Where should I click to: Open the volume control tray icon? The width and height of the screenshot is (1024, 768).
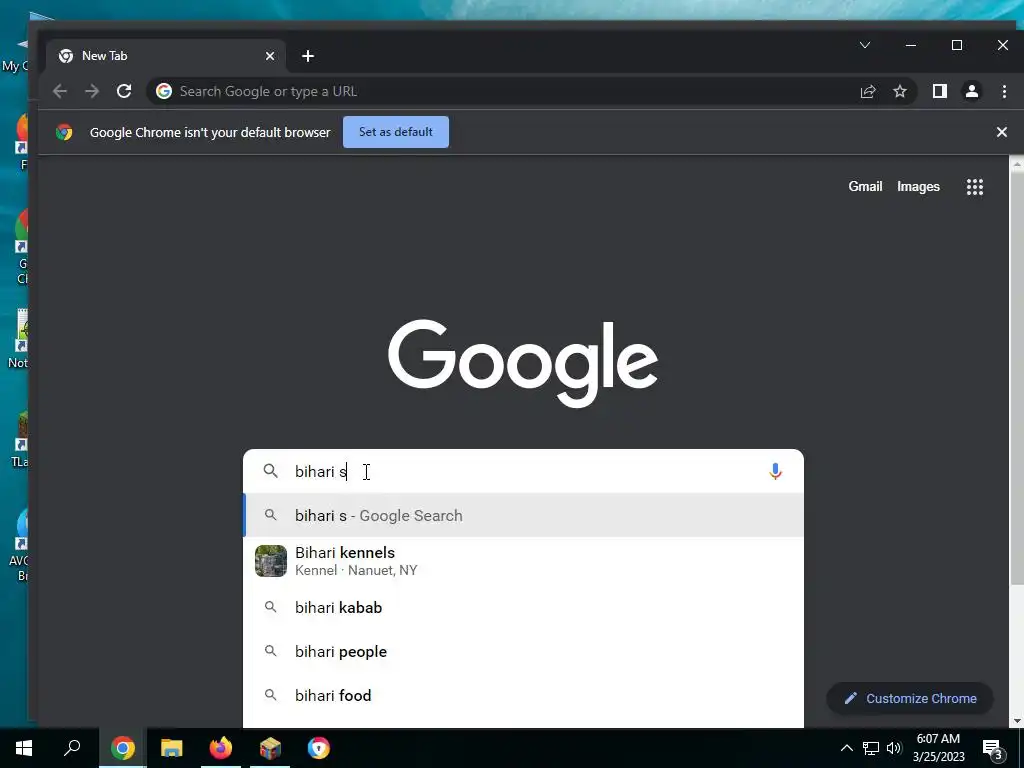[894, 748]
